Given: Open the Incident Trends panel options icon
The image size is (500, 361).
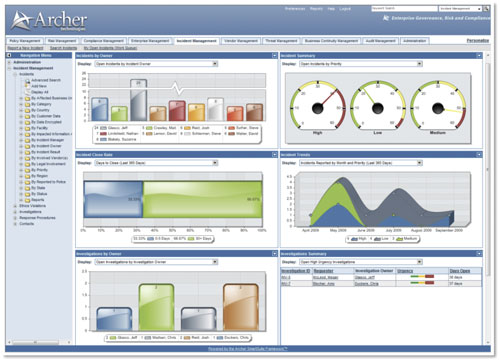Looking at the screenshot, I should 479,155.
